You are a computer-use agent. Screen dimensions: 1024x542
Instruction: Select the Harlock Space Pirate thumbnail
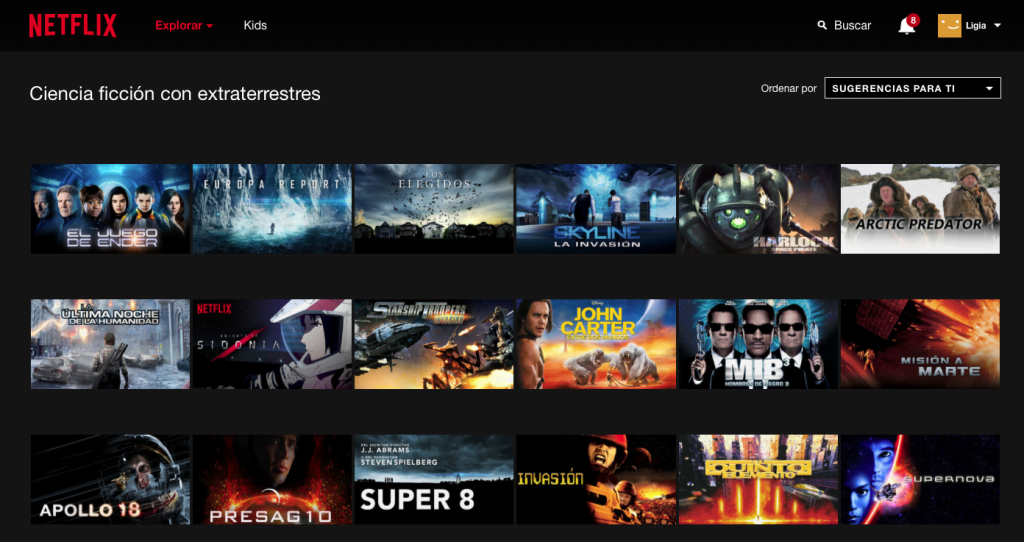pos(758,209)
